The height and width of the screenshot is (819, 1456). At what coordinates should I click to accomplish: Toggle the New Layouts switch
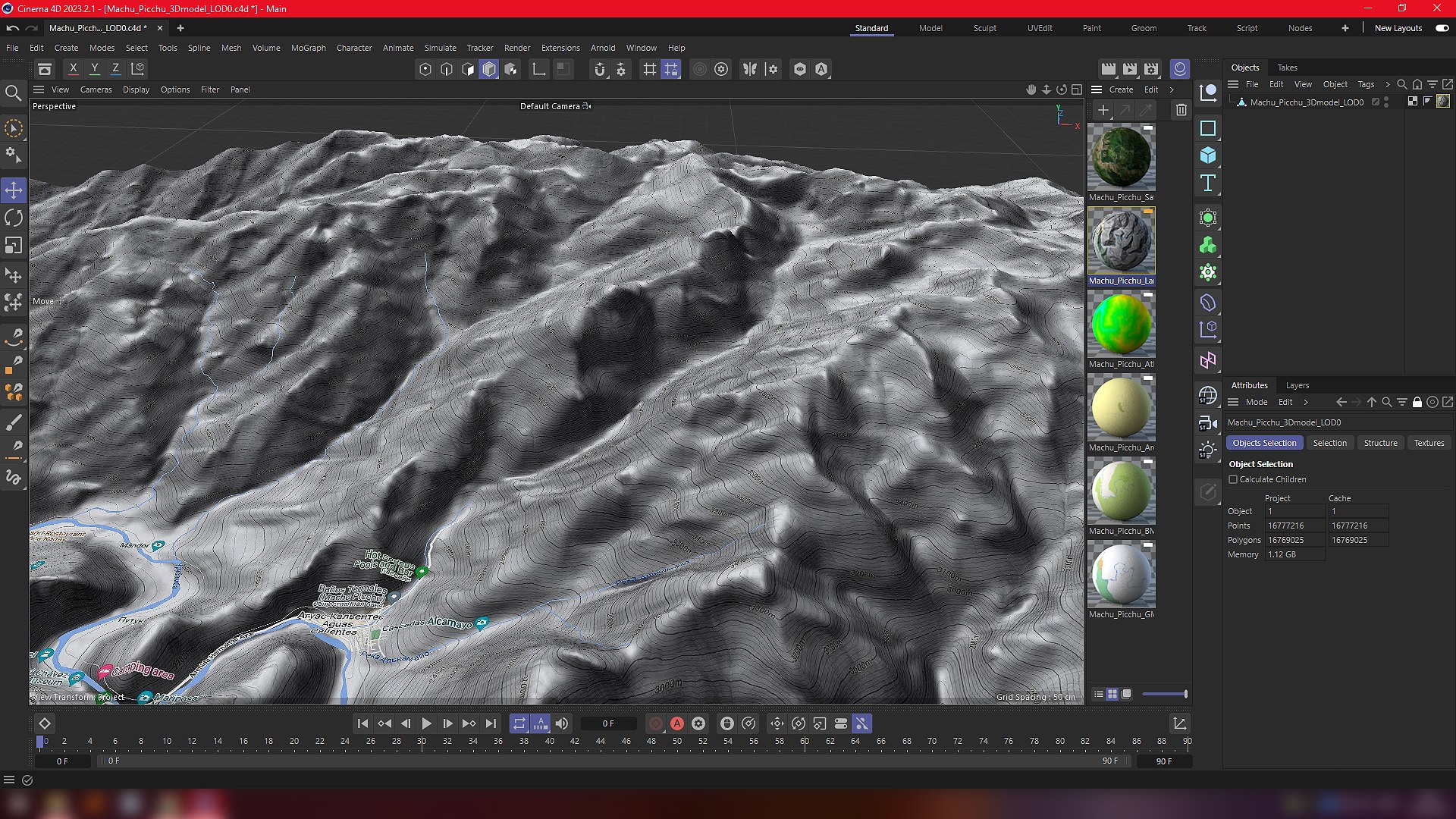1442,28
